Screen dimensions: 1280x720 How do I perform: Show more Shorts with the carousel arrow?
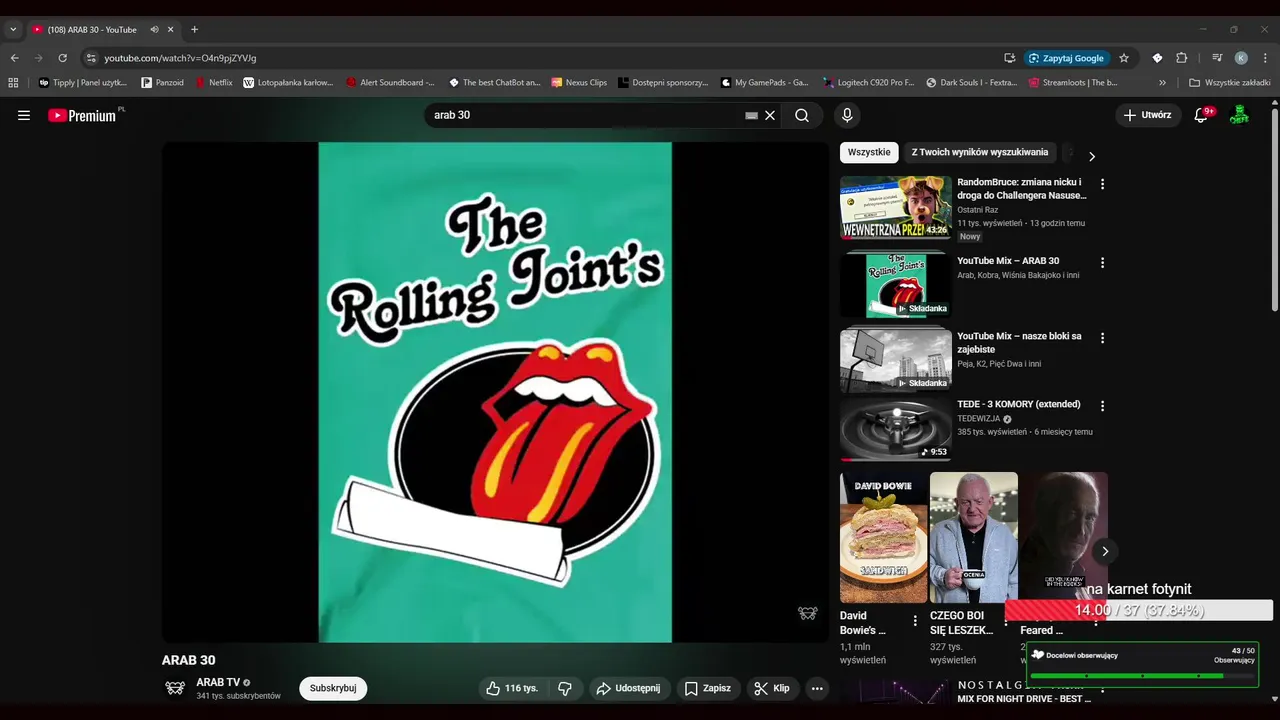point(1105,551)
